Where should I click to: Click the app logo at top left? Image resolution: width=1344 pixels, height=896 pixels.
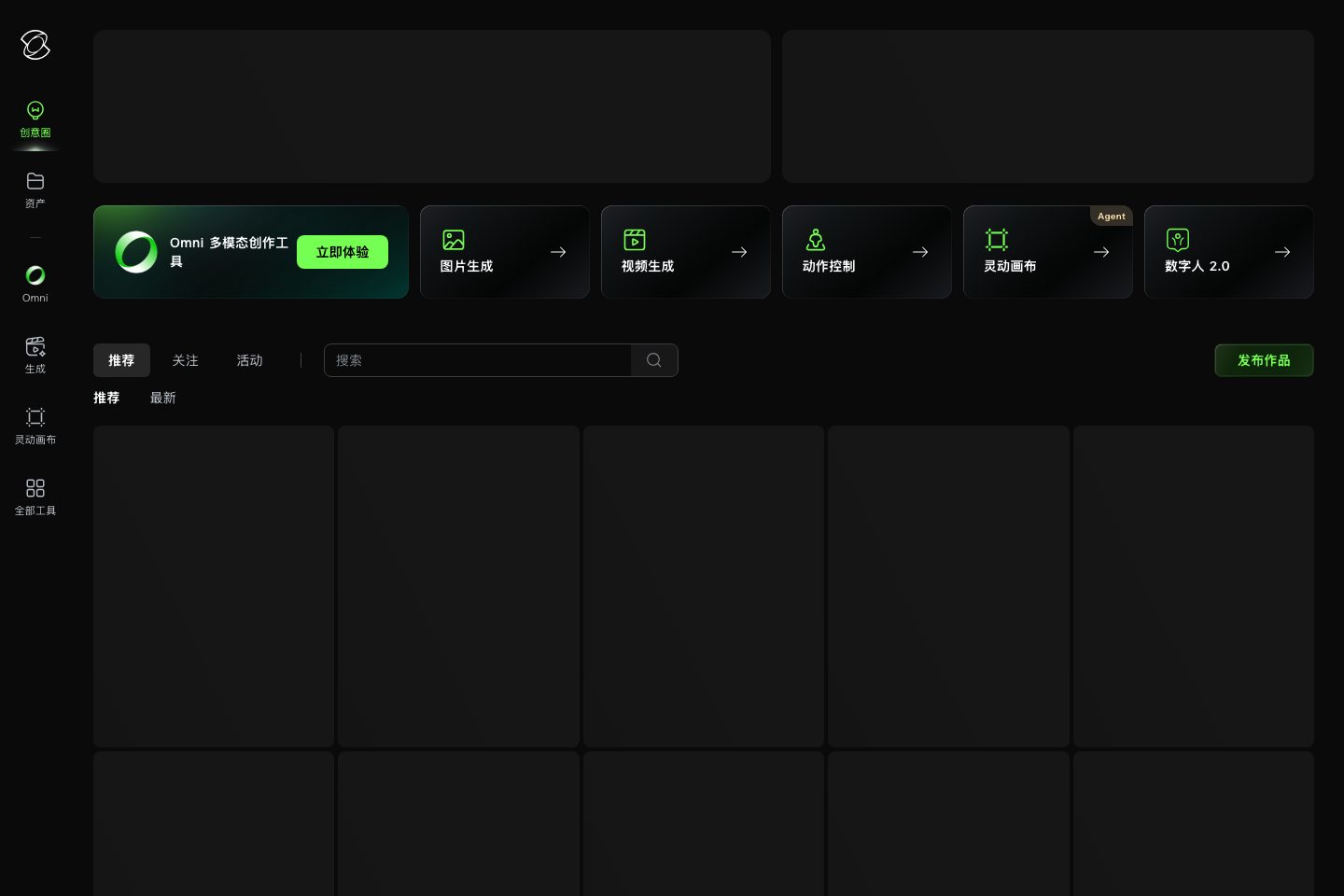(35, 45)
